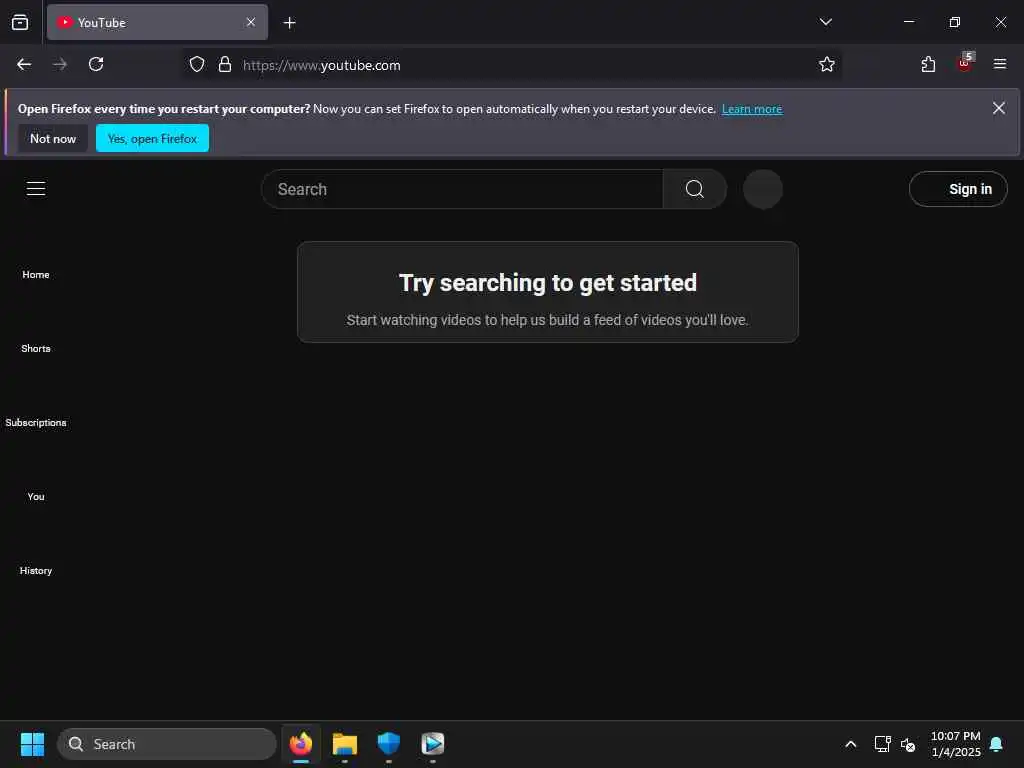Switch to Firefox in the taskbar
Viewport: 1024px width, 768px height.
tap(301, 744)
